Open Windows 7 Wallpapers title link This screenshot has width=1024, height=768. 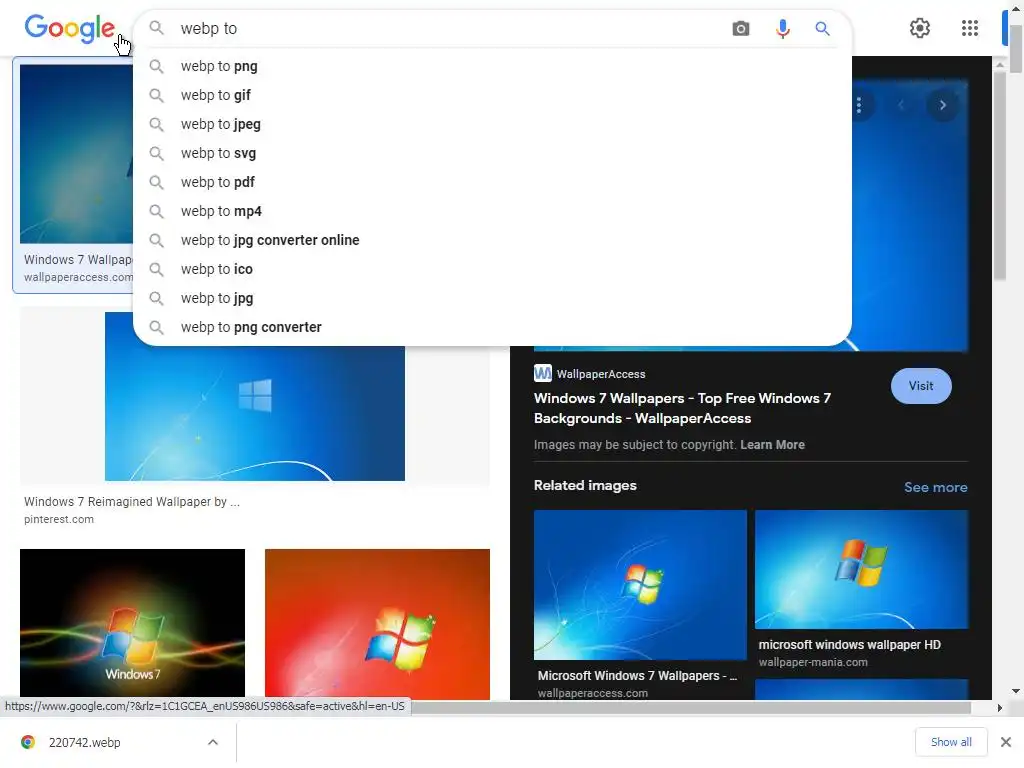coord(682,408)
